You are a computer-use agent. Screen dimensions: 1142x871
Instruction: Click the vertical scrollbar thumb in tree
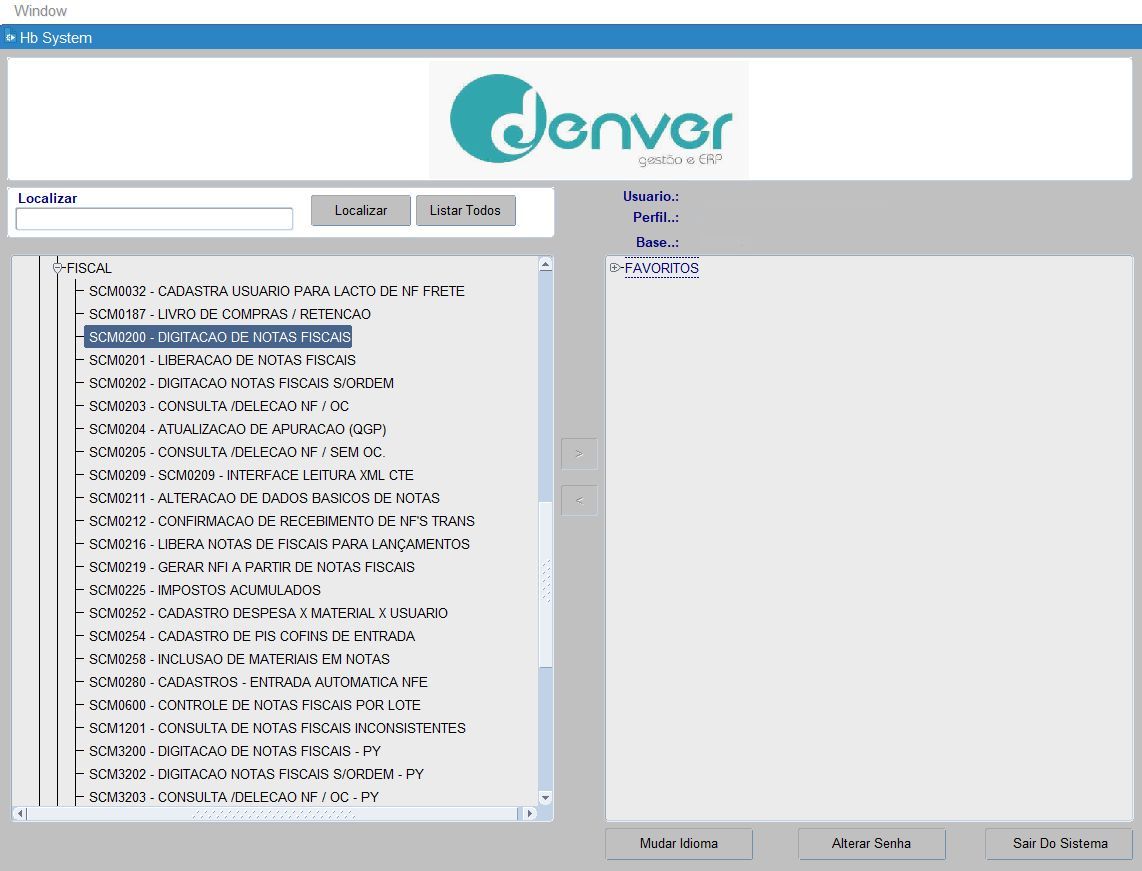[x=546, y=583]
